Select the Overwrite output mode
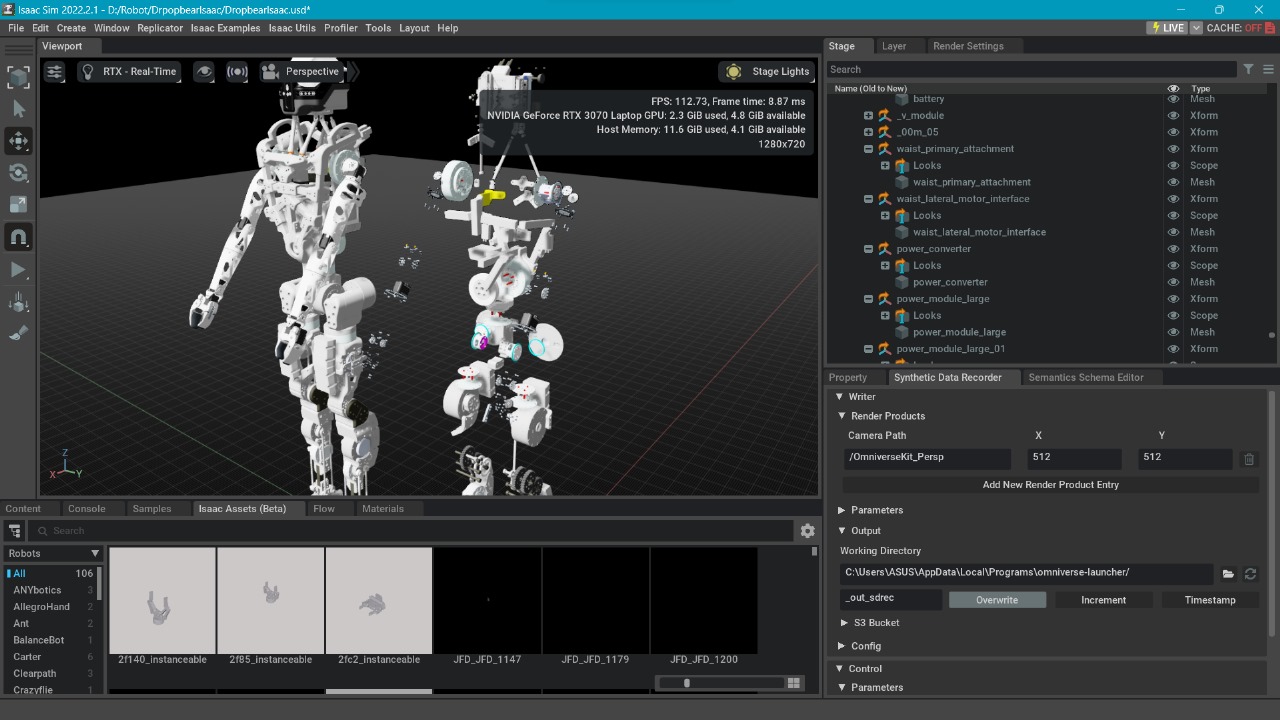 point(997,600)
